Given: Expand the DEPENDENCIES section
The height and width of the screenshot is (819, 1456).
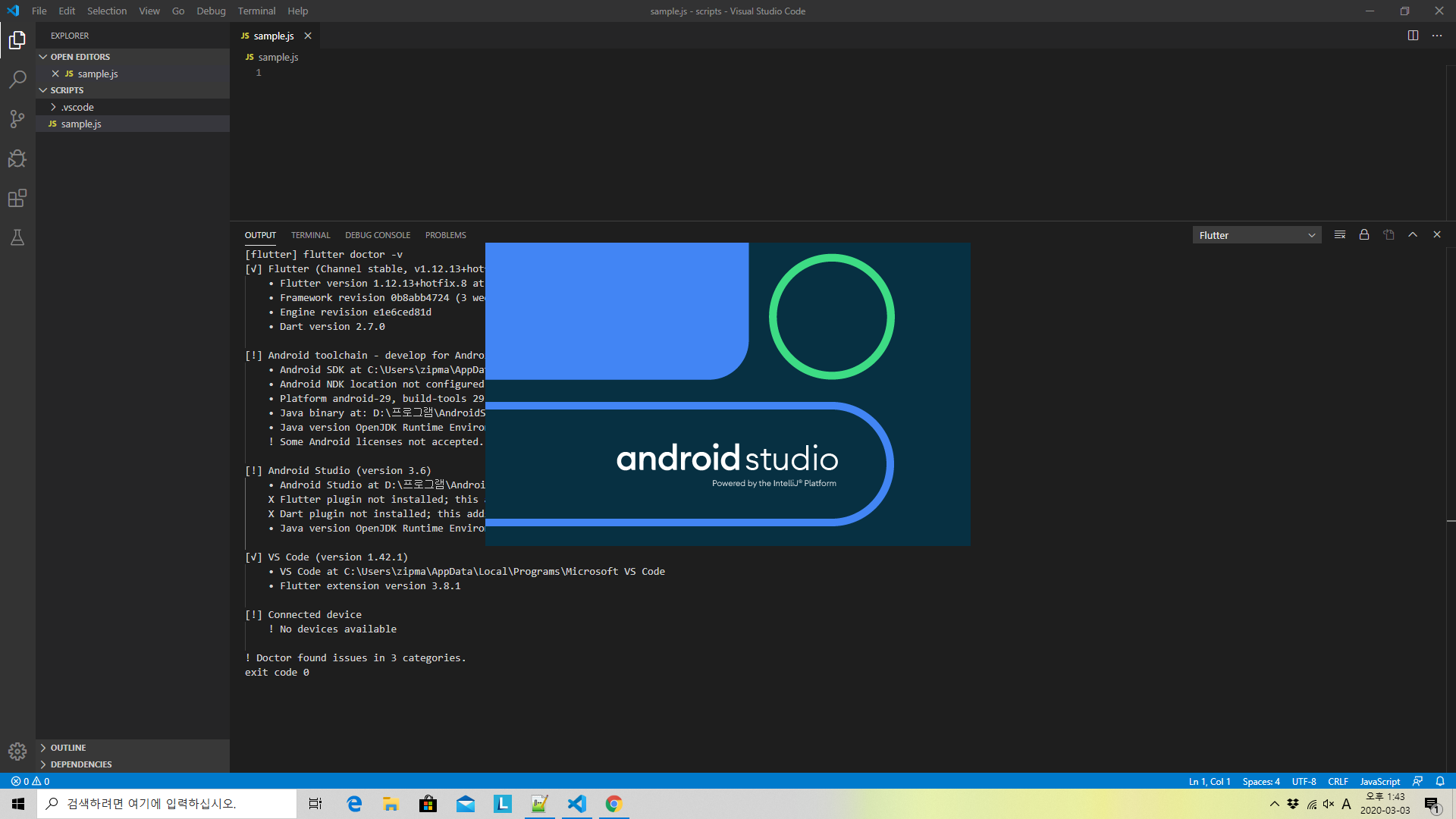Looking at the screenshot, I should click(x=133, y=764).
